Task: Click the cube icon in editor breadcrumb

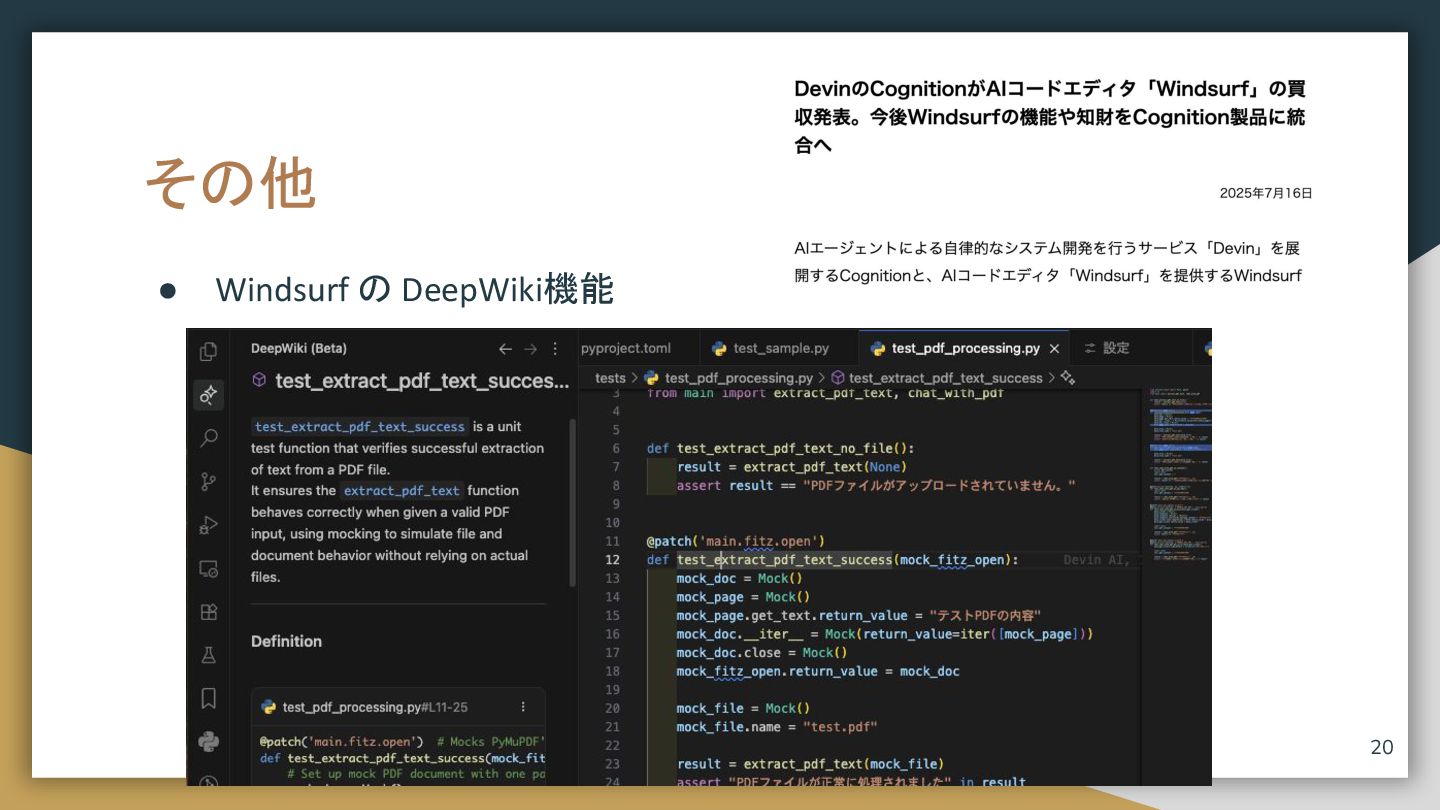Action: coord(837,378)
